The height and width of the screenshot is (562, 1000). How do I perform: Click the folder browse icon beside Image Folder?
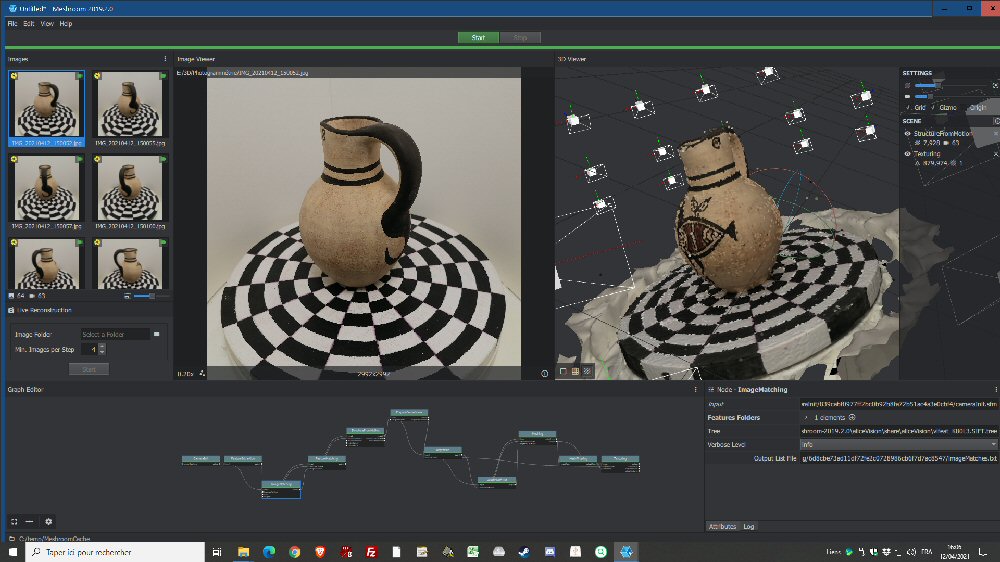tap(157, 334)
